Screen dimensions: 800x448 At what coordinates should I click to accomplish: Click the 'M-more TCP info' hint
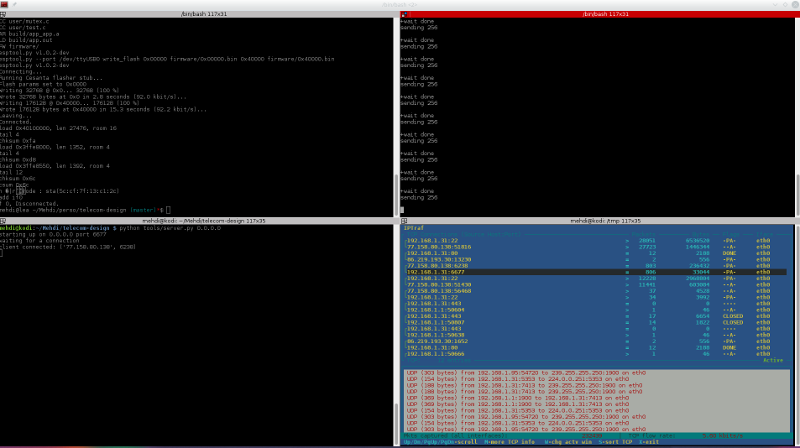pos(509,442)
